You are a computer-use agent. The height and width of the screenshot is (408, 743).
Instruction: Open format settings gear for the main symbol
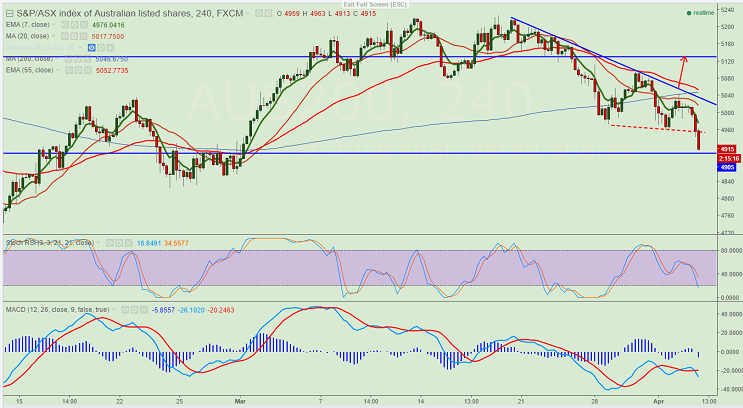pyautogui.click(x=268, y=13)
